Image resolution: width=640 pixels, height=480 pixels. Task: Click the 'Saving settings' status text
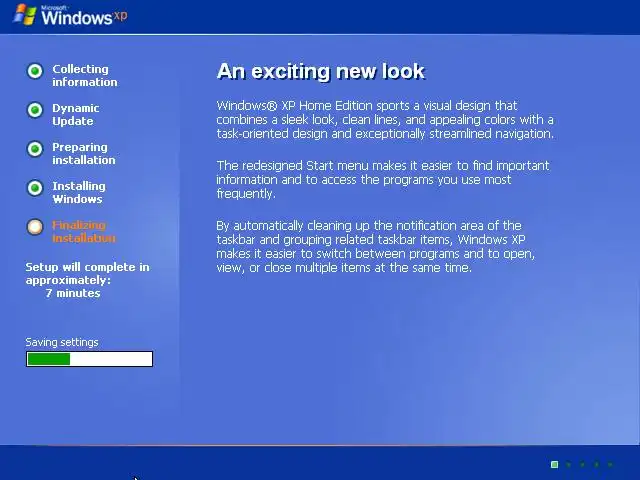pos(62,342)
